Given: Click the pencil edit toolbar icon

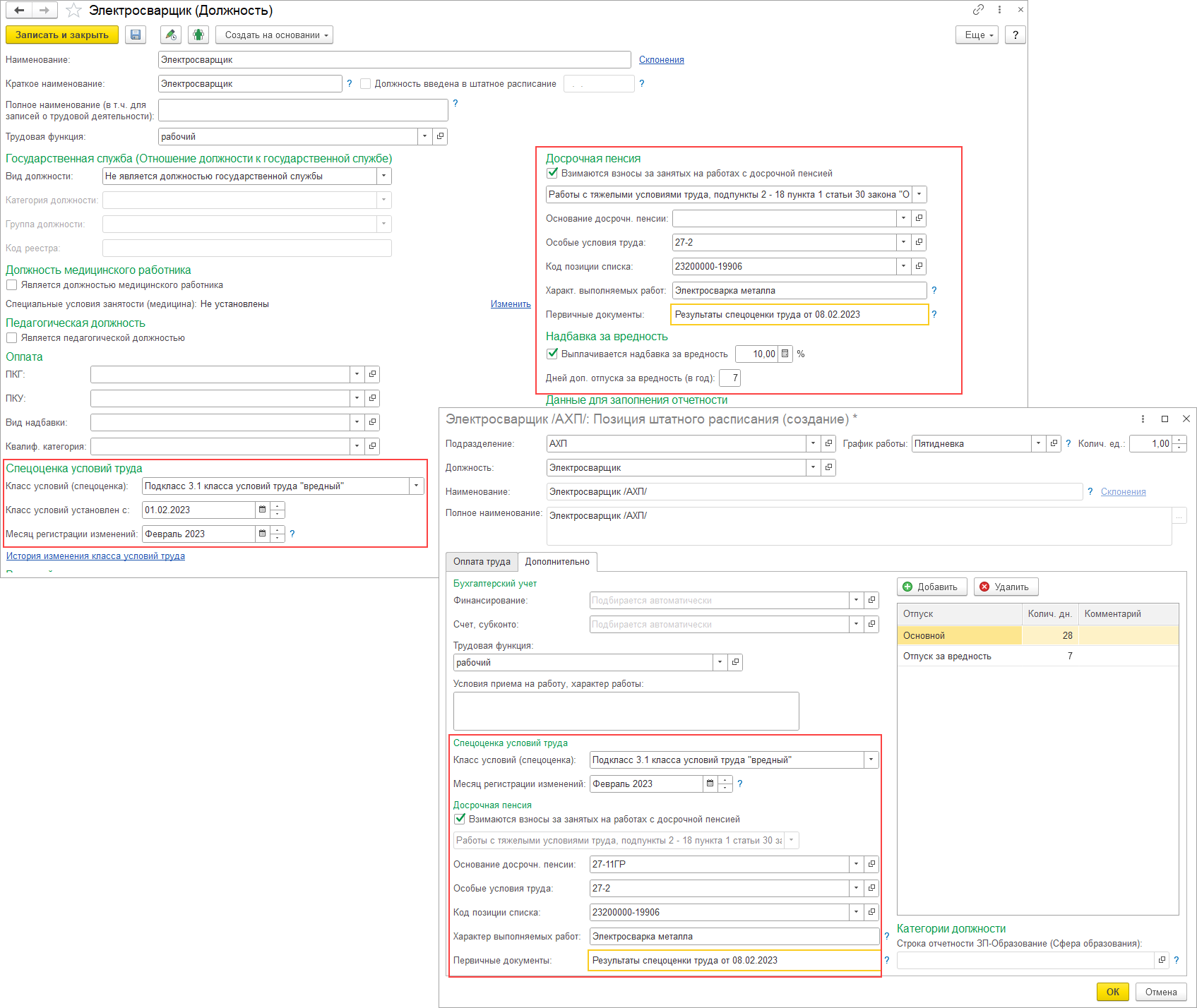Looking at the screenshot, I should tap(171, 35).
